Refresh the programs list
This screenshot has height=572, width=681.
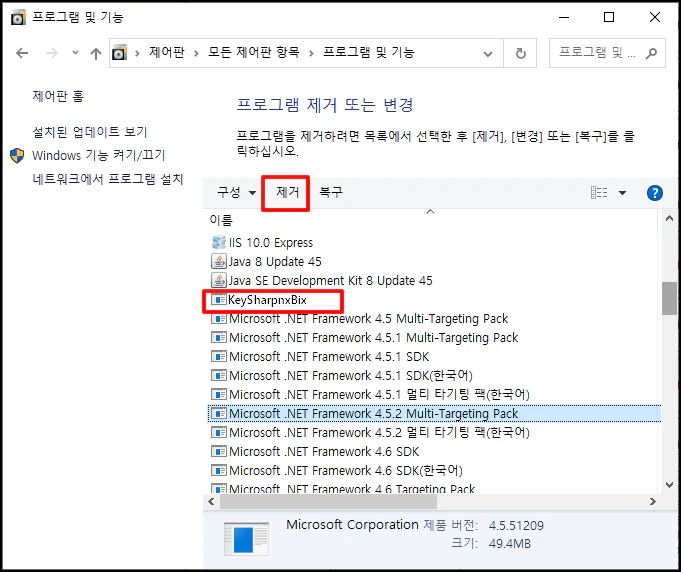520,53
